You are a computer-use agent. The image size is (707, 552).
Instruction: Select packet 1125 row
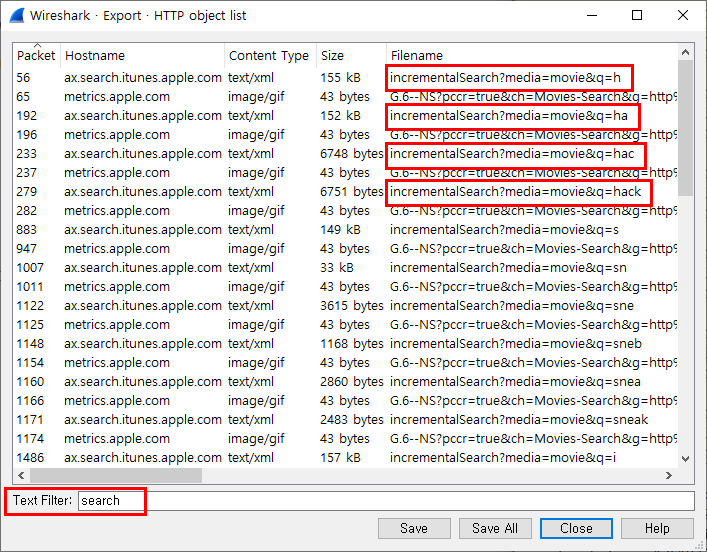pos(345,325)
